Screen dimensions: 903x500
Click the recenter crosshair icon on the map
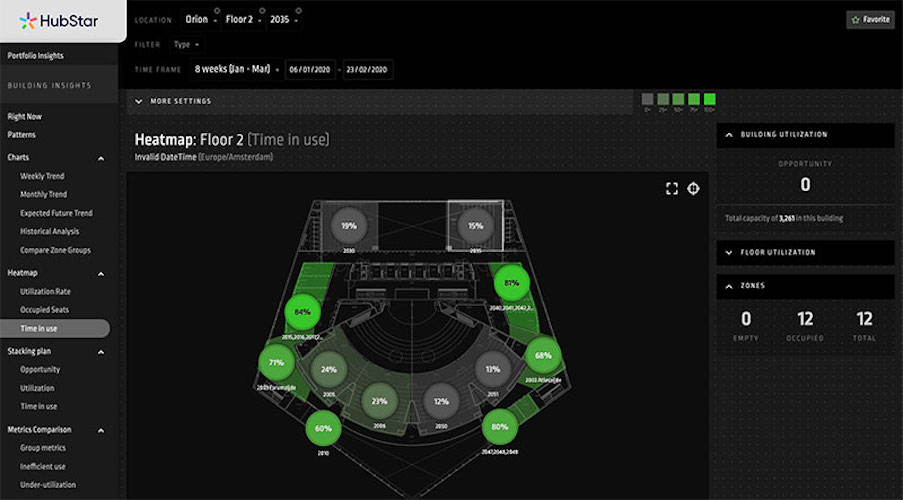pyautogui.click(x=693, y=189)
